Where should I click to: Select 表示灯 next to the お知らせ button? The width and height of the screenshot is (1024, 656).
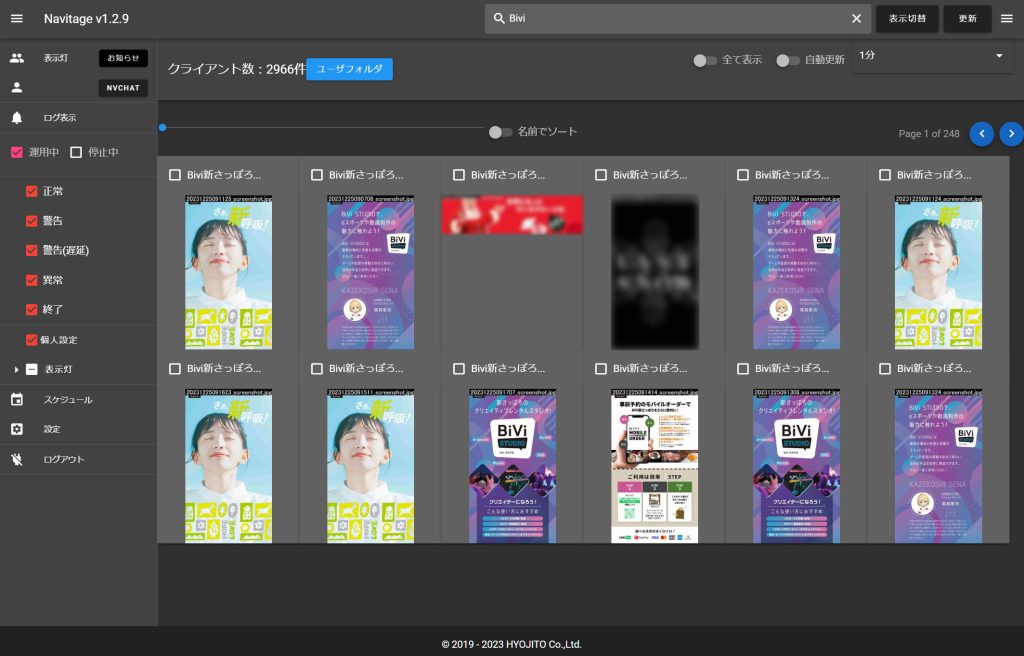[x=56, y=58]
